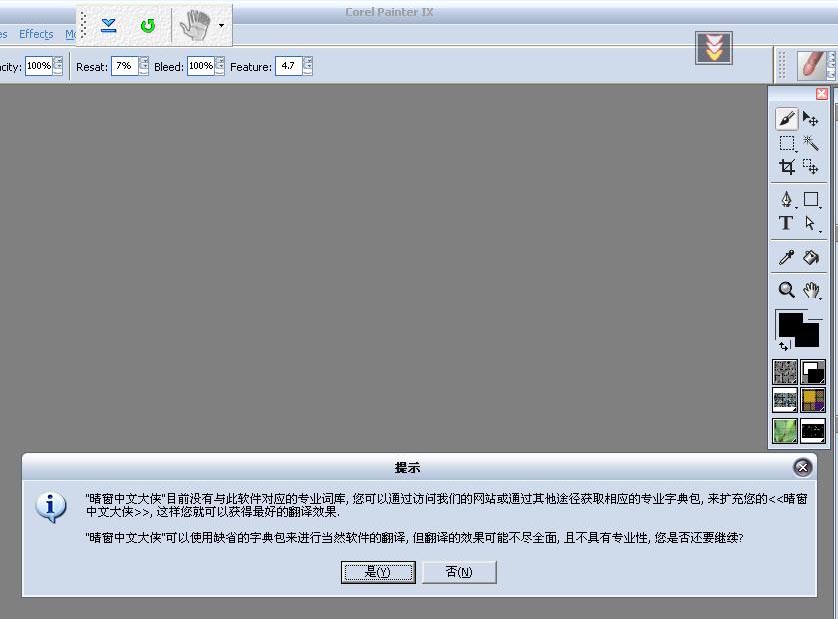Viewport: 838px width, 619px height.
Task: Click the blue download arrow icon
Action: pyautogui.click(x=108, y=25)
